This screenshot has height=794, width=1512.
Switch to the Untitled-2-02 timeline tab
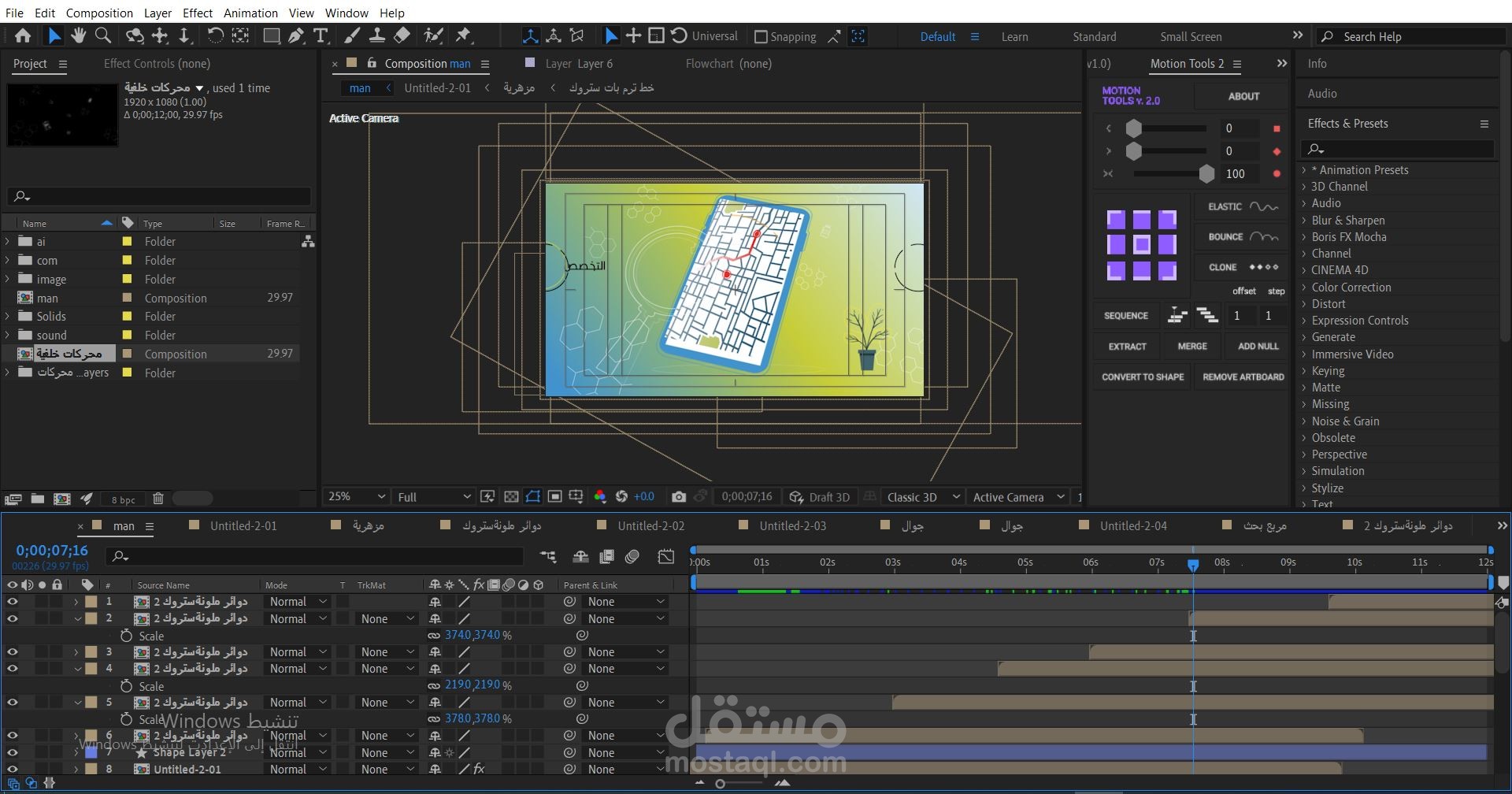pos(650,526)
